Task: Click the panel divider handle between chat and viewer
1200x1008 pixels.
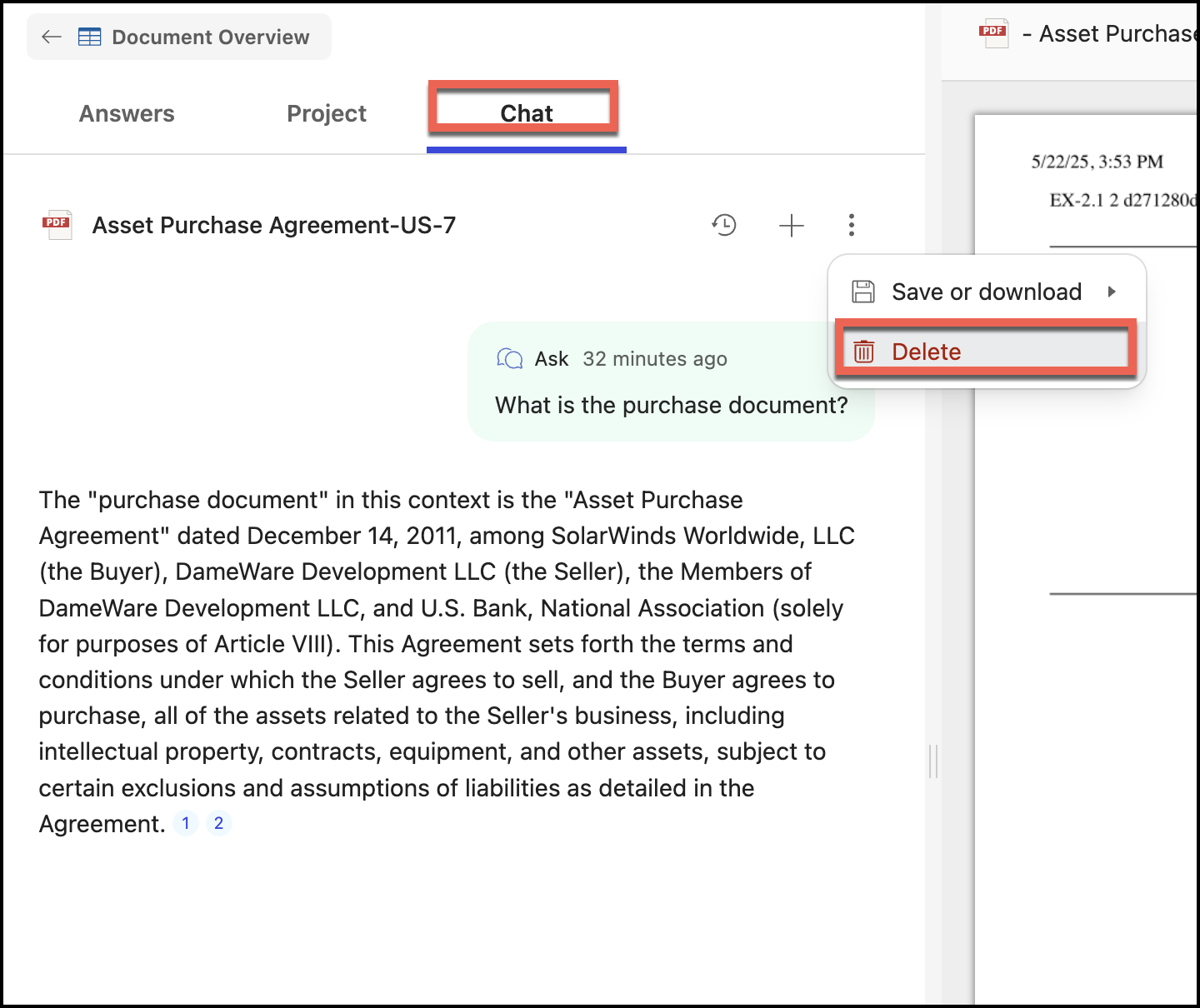Action: coord(933,761)
